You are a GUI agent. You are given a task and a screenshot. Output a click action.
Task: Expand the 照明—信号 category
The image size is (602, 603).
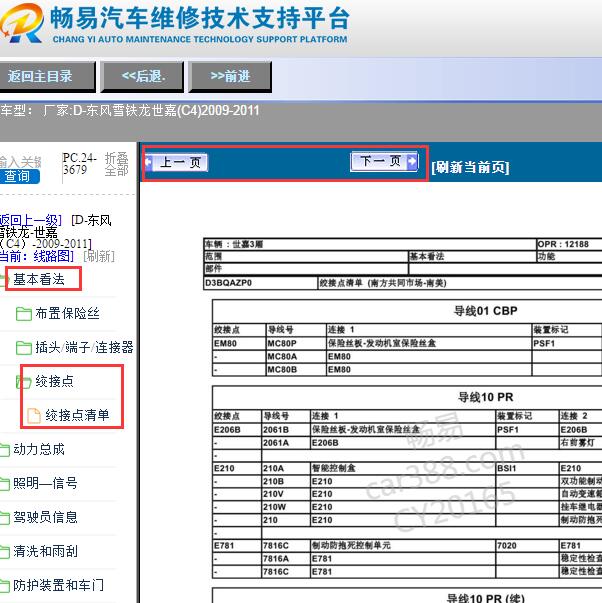(45, 483)
